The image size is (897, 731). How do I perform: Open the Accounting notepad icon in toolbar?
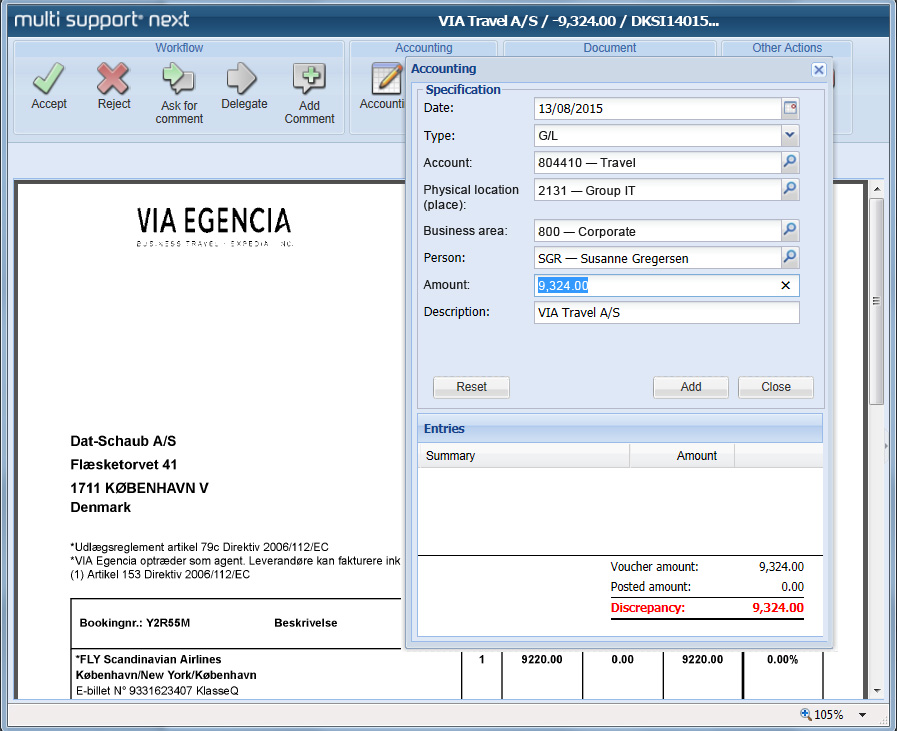click(387, 79)
